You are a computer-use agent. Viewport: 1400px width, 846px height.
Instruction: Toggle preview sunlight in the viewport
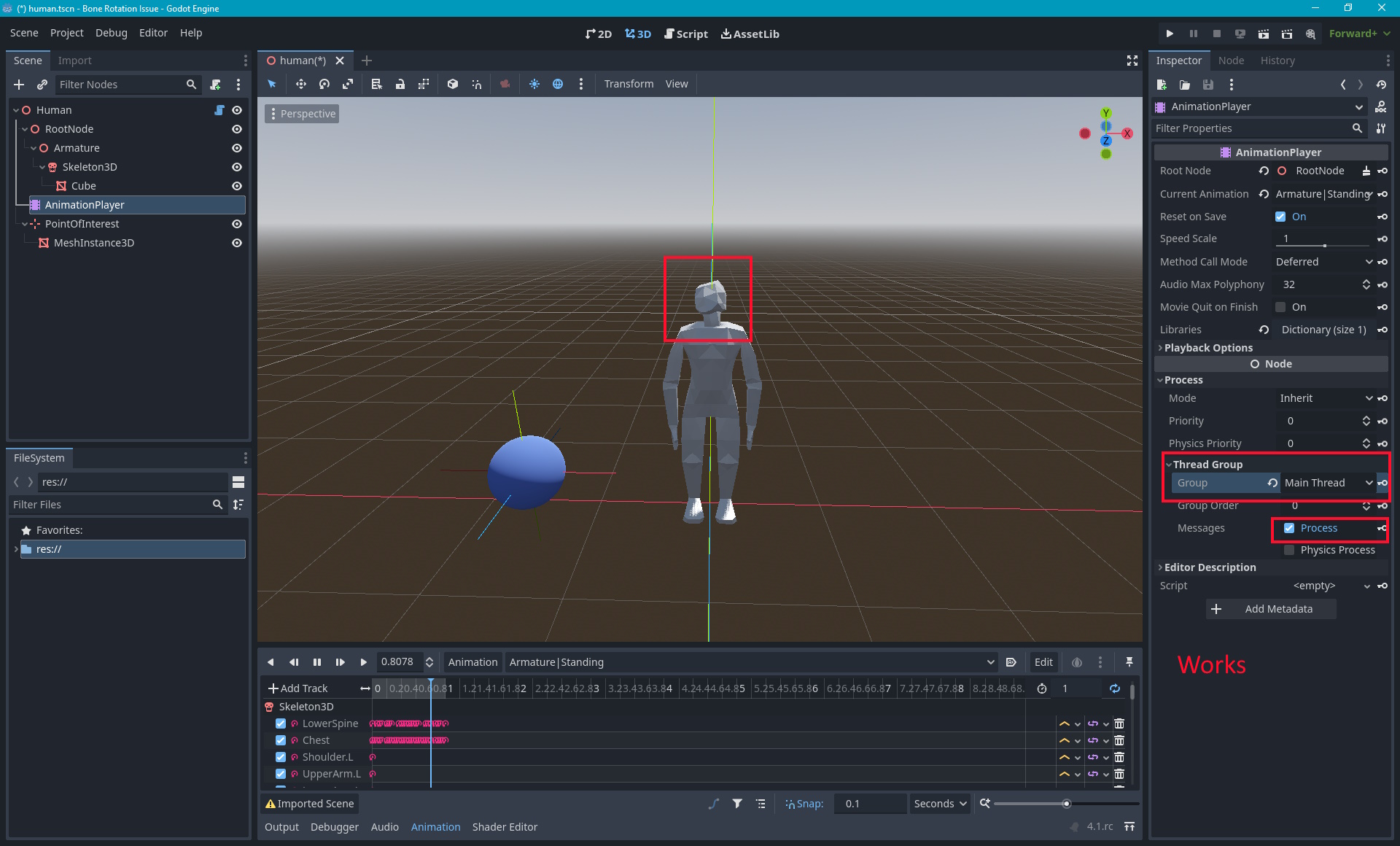(x=534, y=84)
